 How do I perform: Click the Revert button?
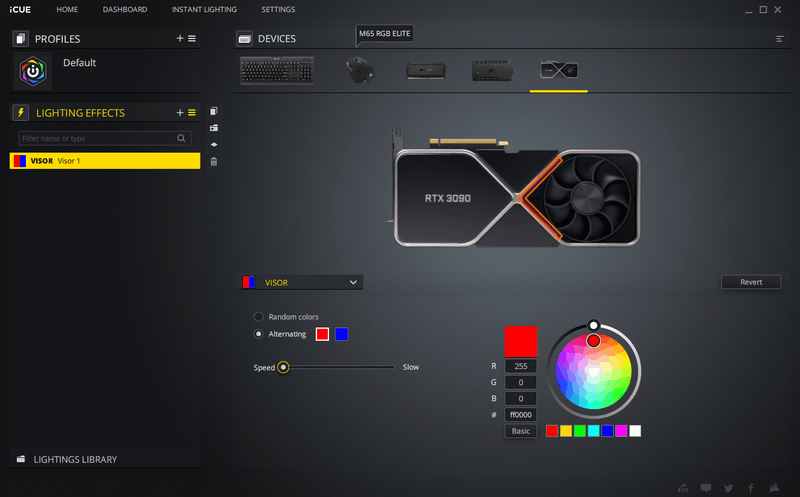[x=751, y=282]
